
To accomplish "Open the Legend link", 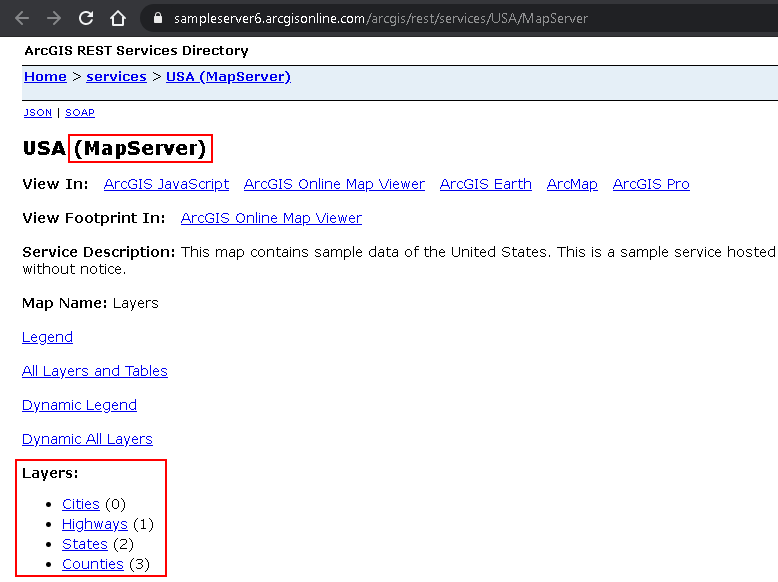I will 48,337.
